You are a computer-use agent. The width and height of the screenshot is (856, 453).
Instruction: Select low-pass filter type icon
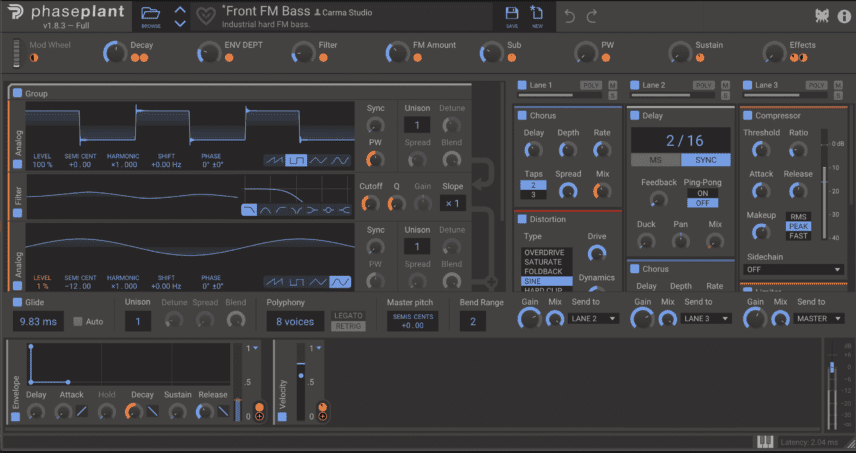249,210
